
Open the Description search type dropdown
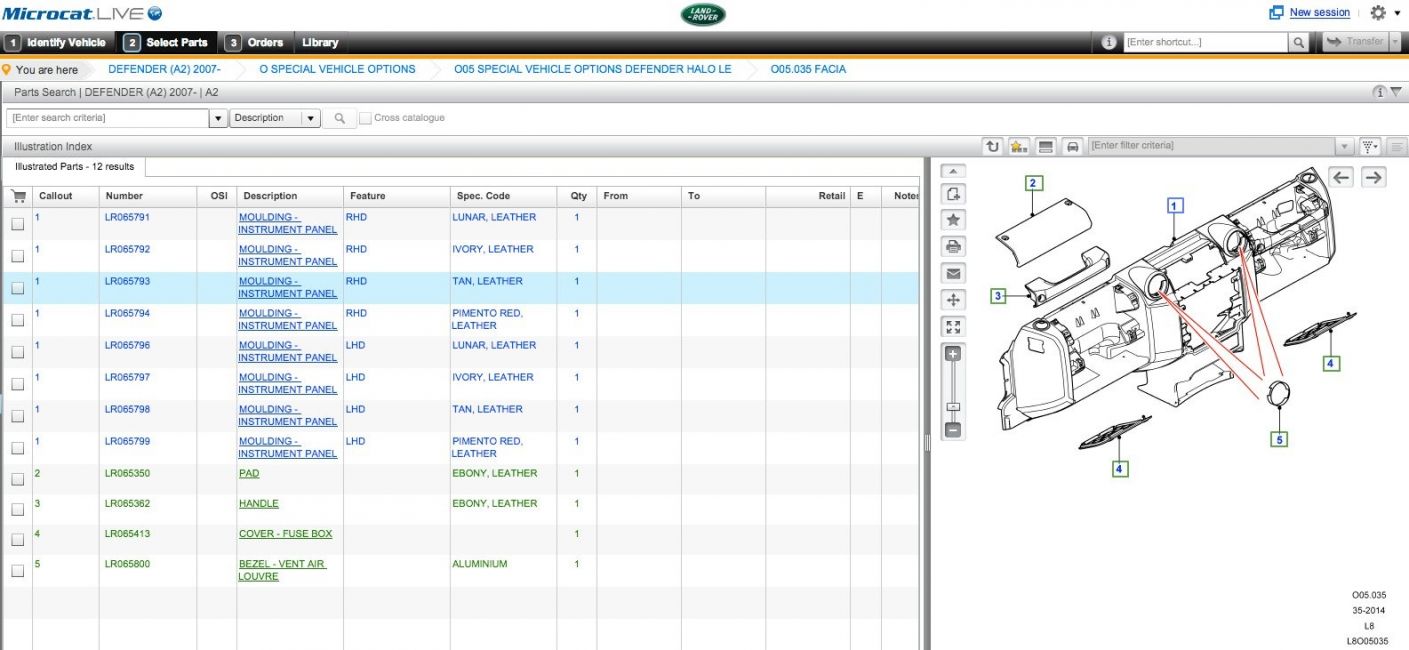coord(275,118)
